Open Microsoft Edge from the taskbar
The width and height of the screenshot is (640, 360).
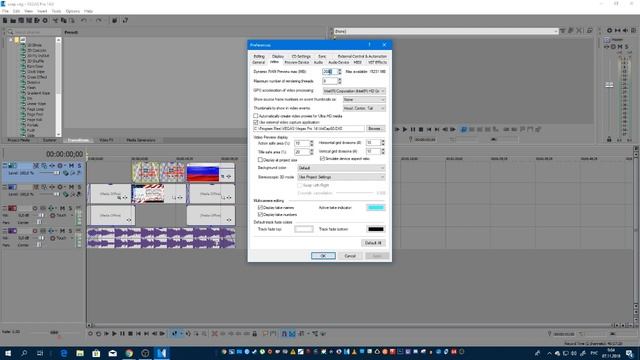tap(64, 353)
